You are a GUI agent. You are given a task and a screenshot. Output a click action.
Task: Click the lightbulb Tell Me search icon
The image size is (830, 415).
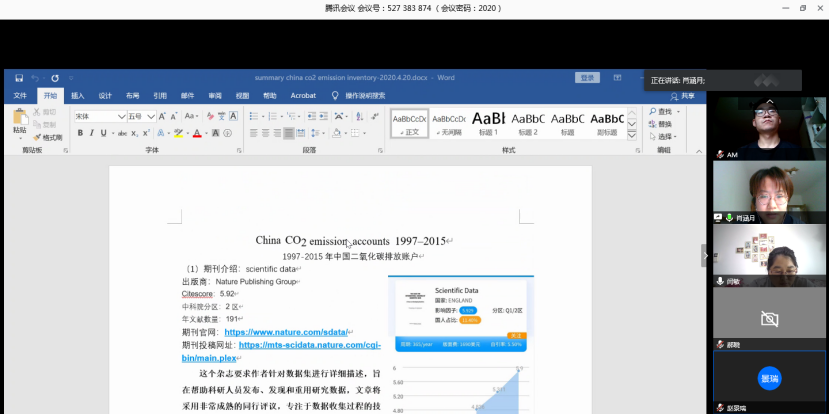point(335,96)
